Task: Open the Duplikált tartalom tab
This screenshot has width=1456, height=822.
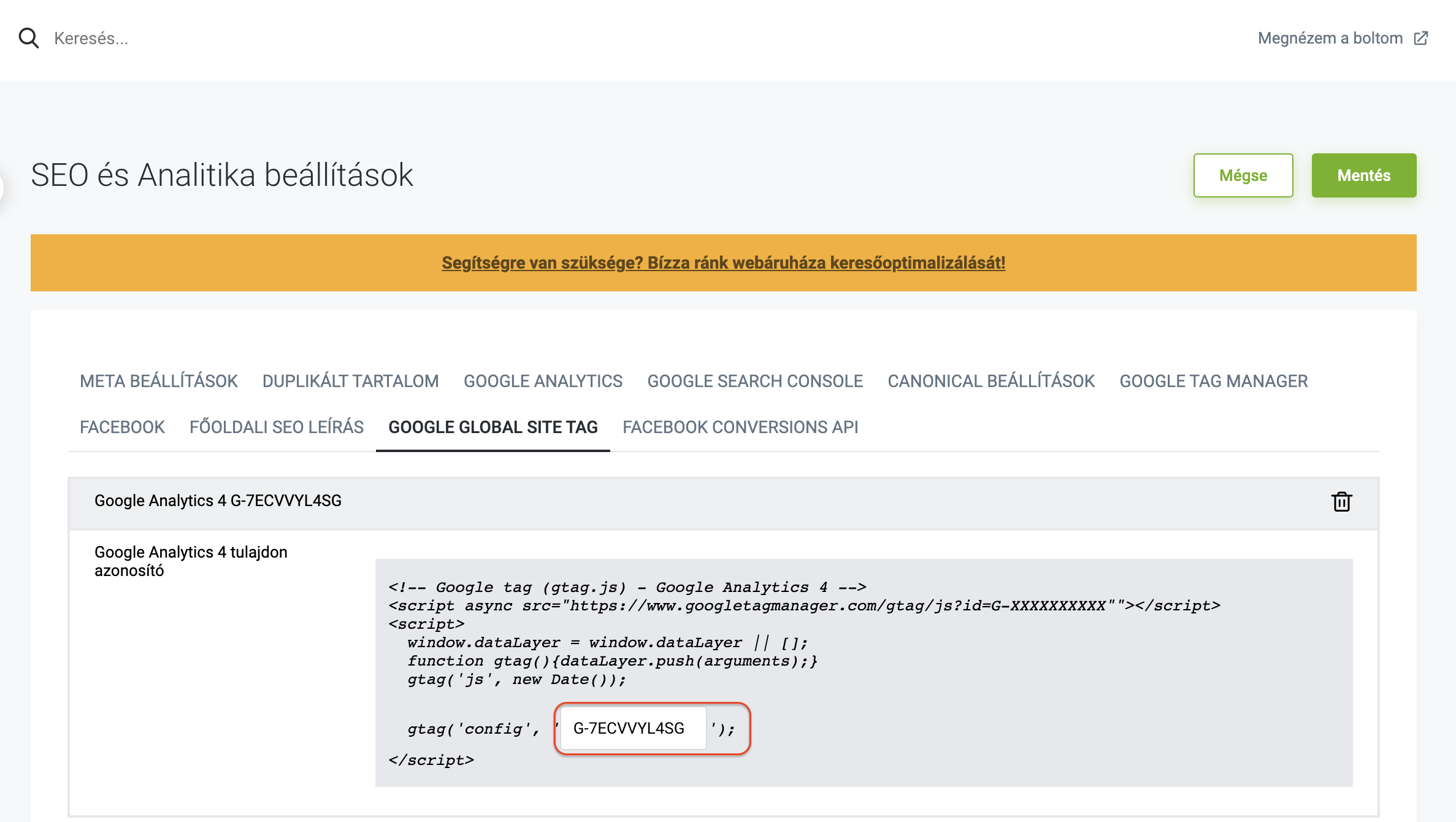Action: click(x=351, y=381)
